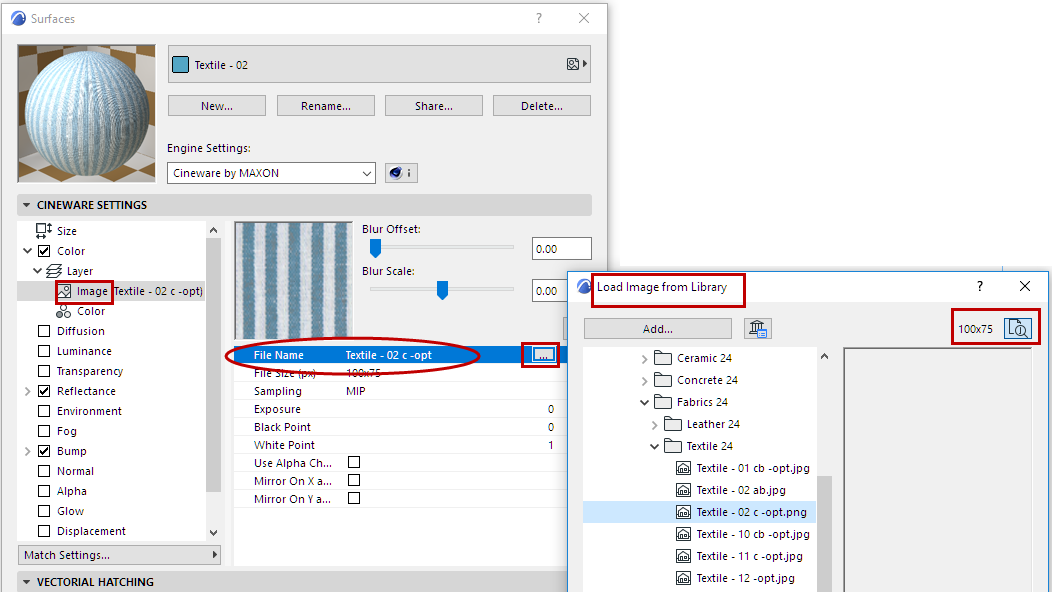Click Textile - 02 ab.jpg file icon
This screenshot has height=592, width=1052.
pos(683,491)
